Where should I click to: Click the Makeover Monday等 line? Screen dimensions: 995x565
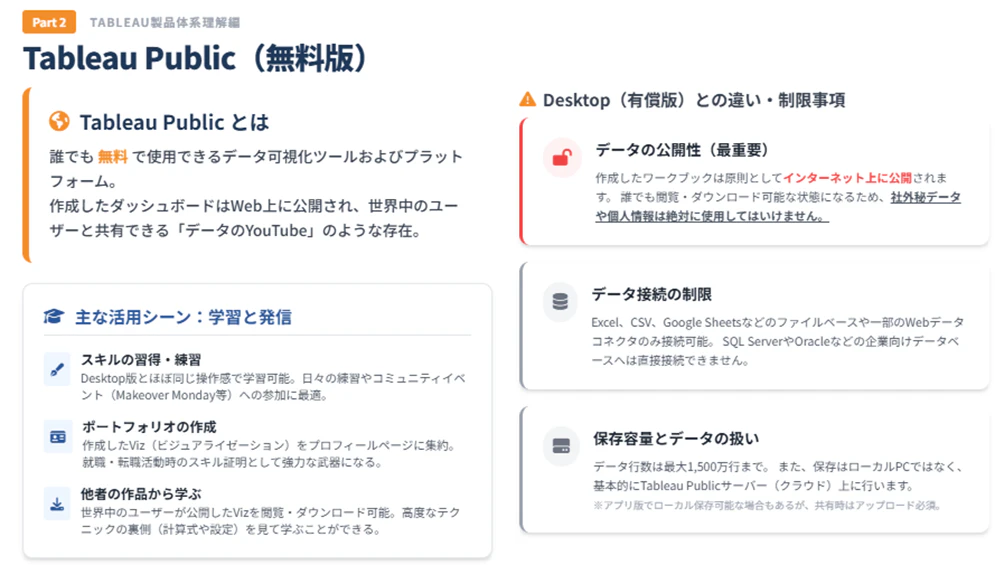pyautogui.click(x=204, y=395)
